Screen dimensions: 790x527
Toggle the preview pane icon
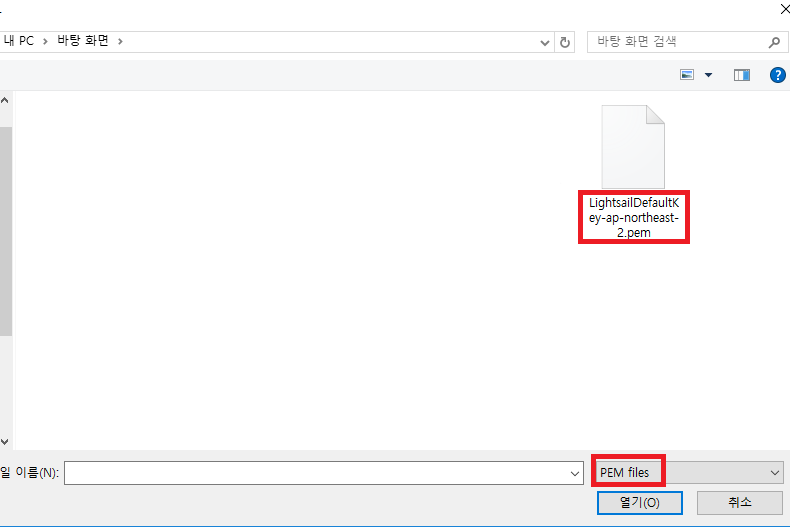[742, 75]
